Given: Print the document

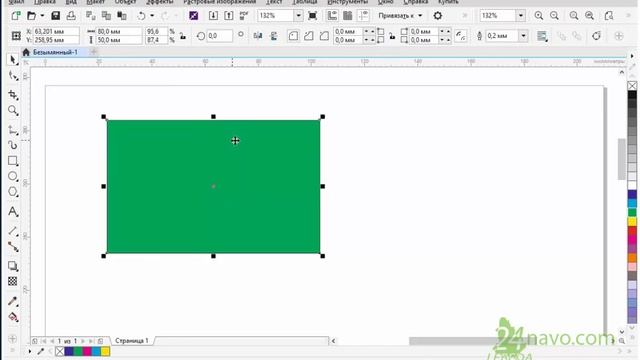Looking at the screenshot, I should tap(71, 16).
